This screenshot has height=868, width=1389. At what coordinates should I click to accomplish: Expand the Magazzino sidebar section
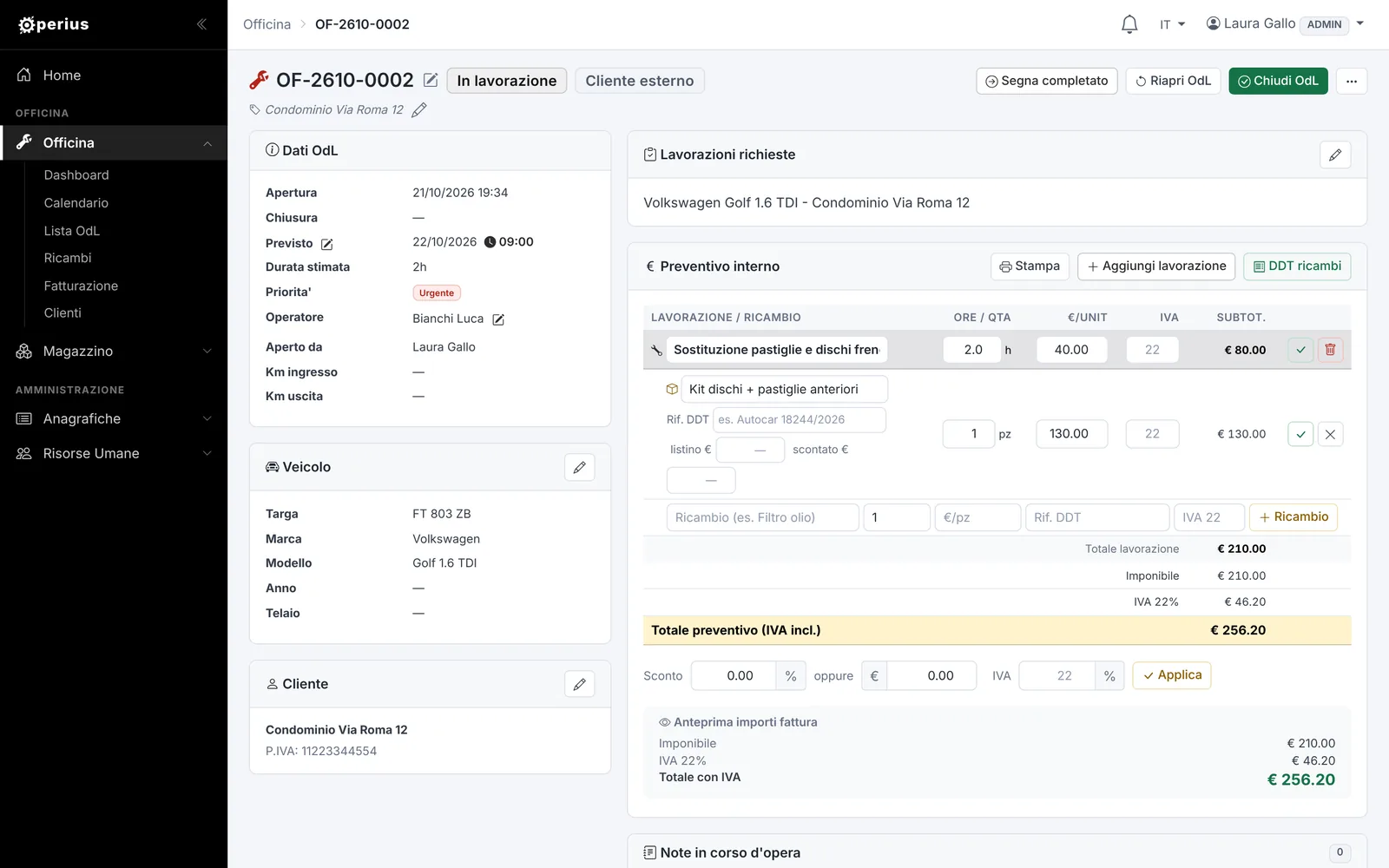[x=207, y=352]
